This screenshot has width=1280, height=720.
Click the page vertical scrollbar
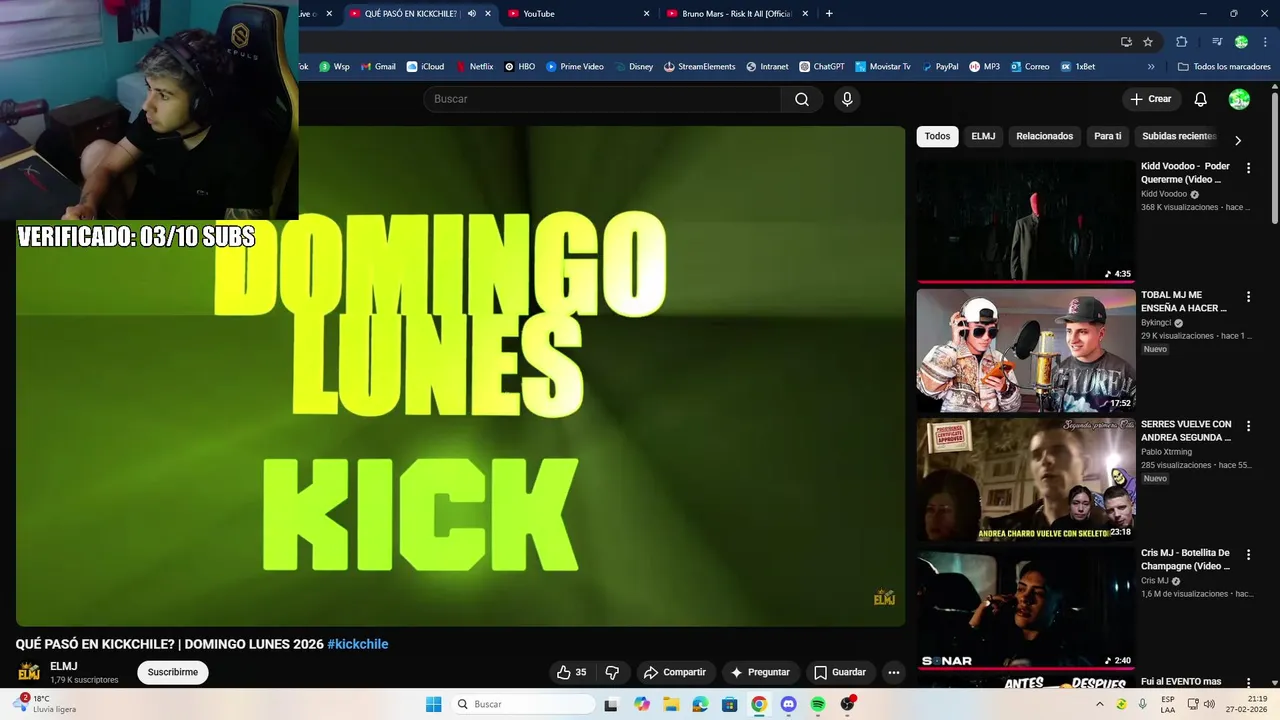[1275, 158]
